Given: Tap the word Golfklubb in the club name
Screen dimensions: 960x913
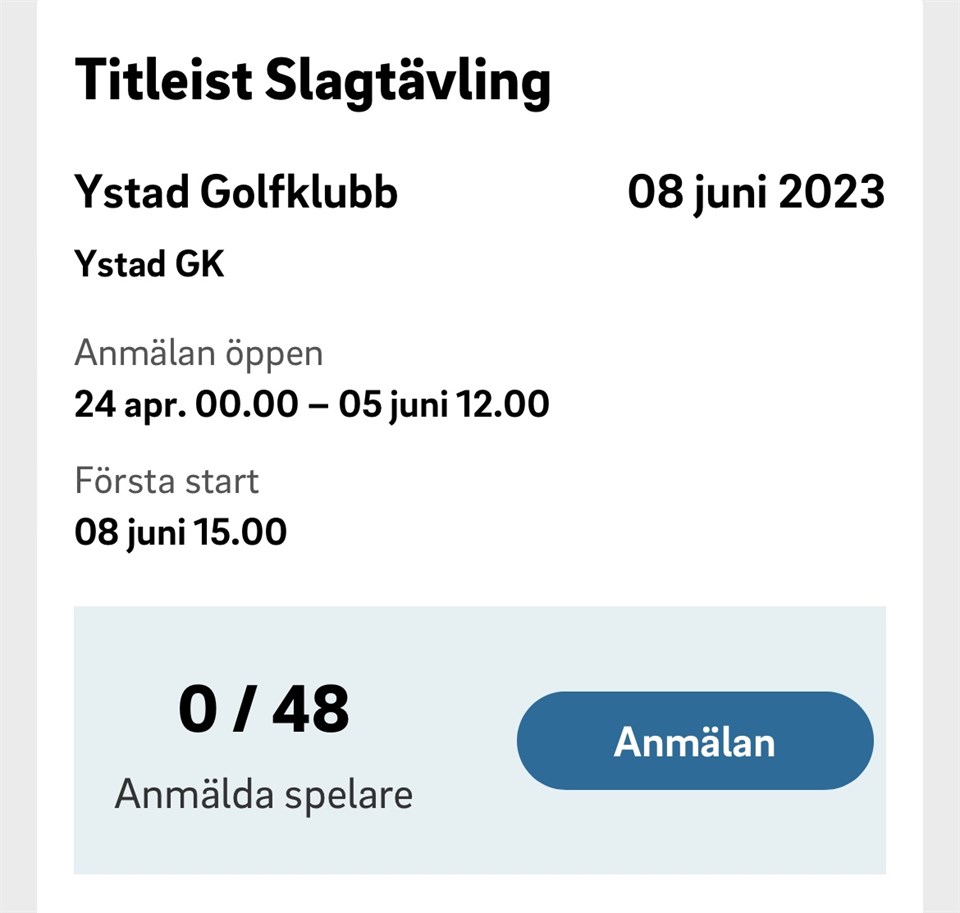Looking at the screenshot, I should coord(299,192).
